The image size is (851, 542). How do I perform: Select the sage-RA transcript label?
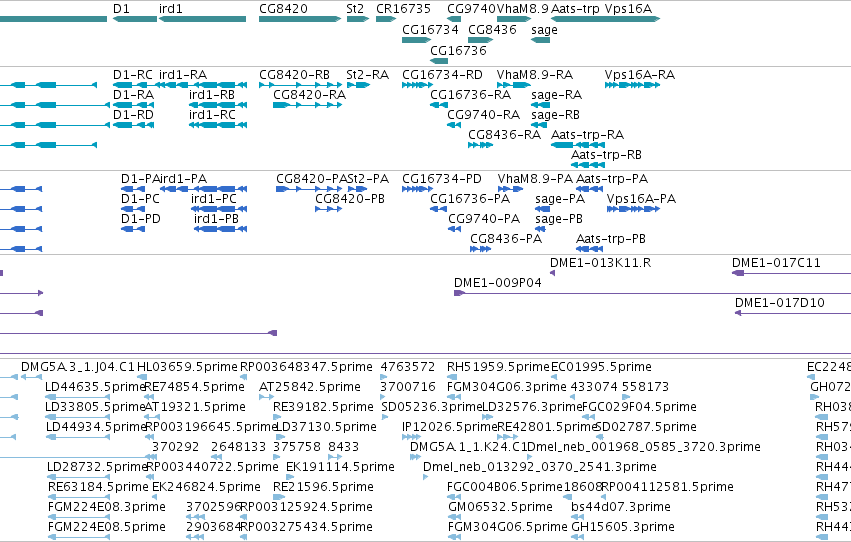tap(556, 95)
